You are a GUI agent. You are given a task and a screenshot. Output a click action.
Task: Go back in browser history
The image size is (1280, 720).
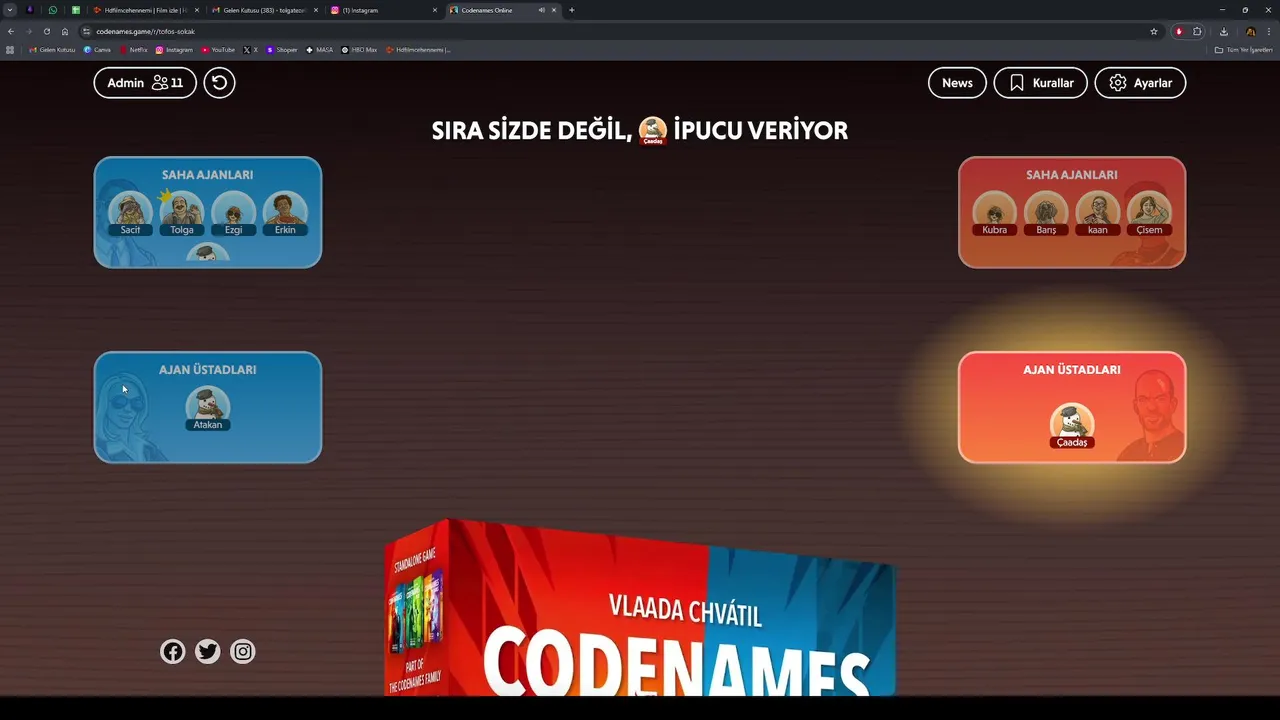[x=11, y=31]
